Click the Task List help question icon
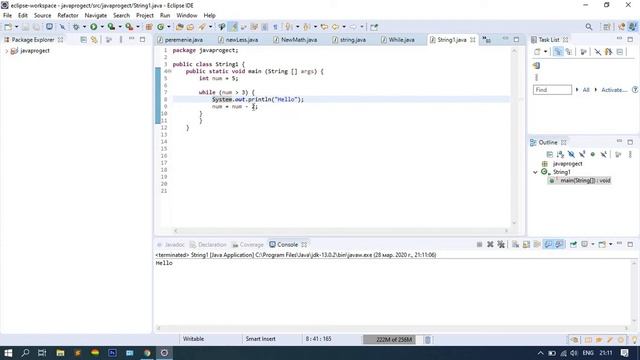The width and height of the screenshot is (640, 360). pyautogui.click(x=635, y=90)
